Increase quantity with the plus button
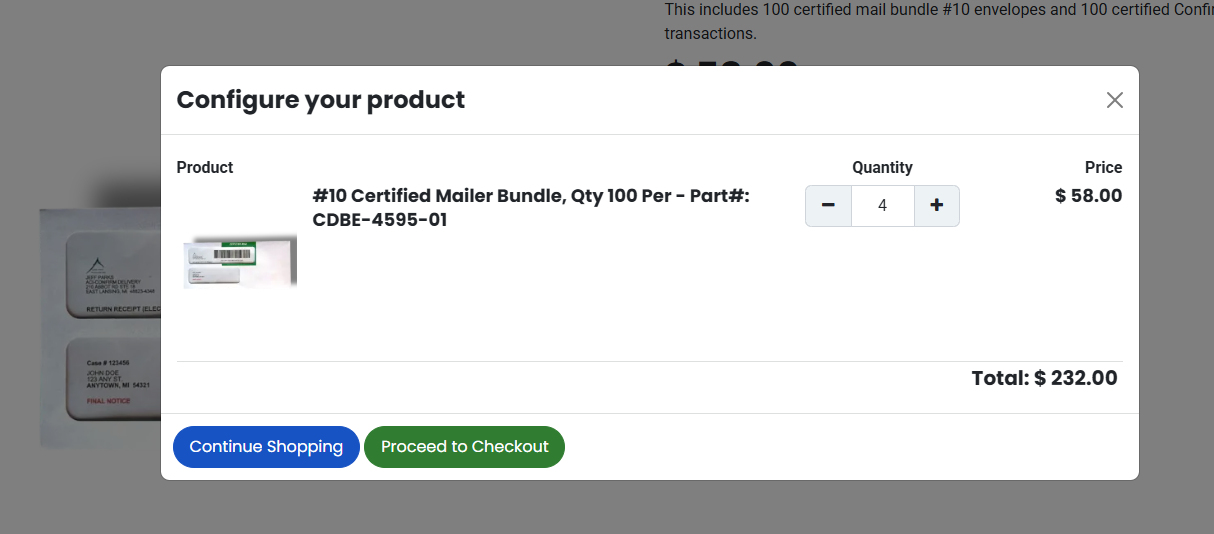Image resolution: width=1214 pixels, height=534 pixels. coord(936,206)
